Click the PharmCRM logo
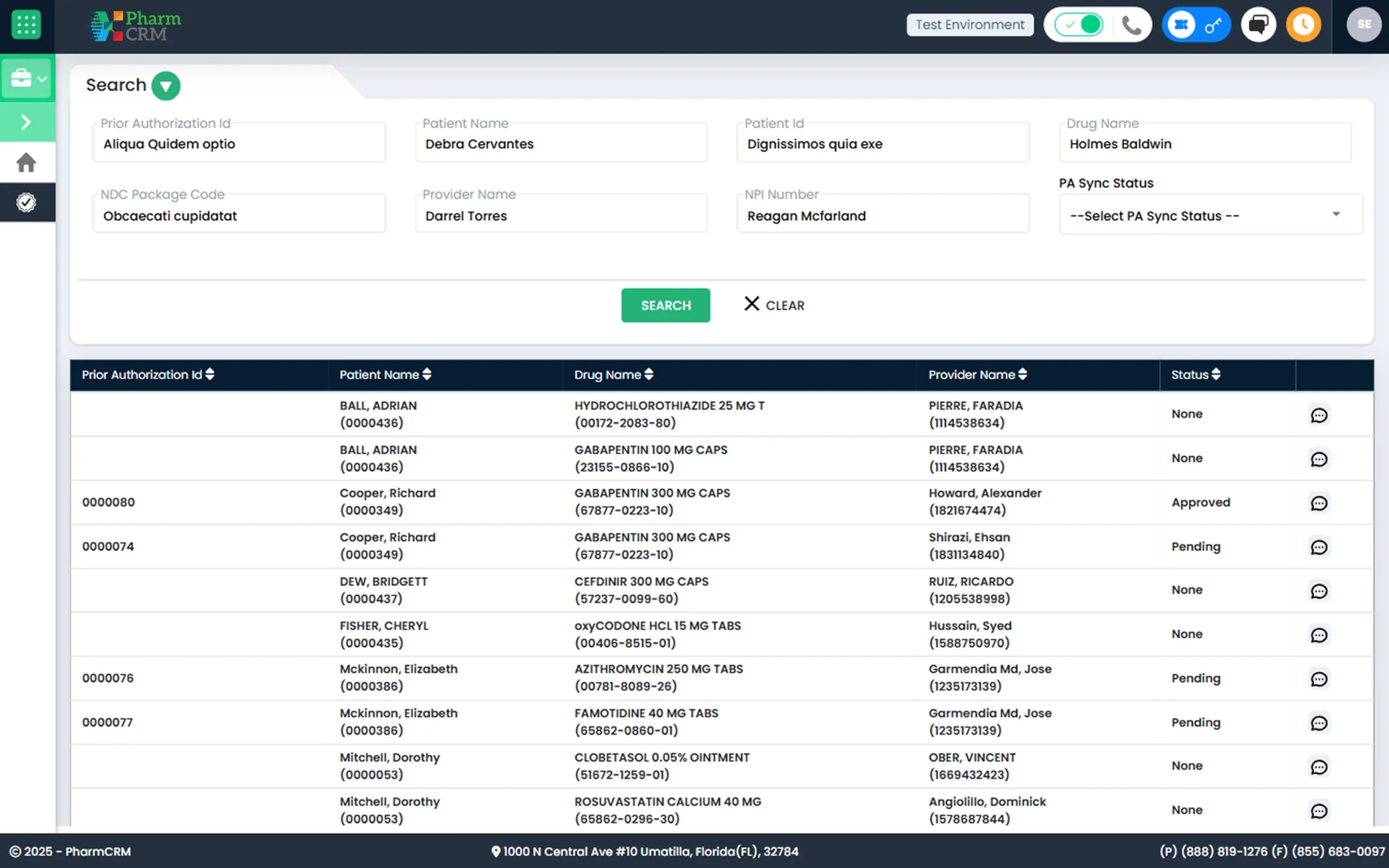Image resolution: width=1389 pixels, height=868 pixels. point(136,27)
